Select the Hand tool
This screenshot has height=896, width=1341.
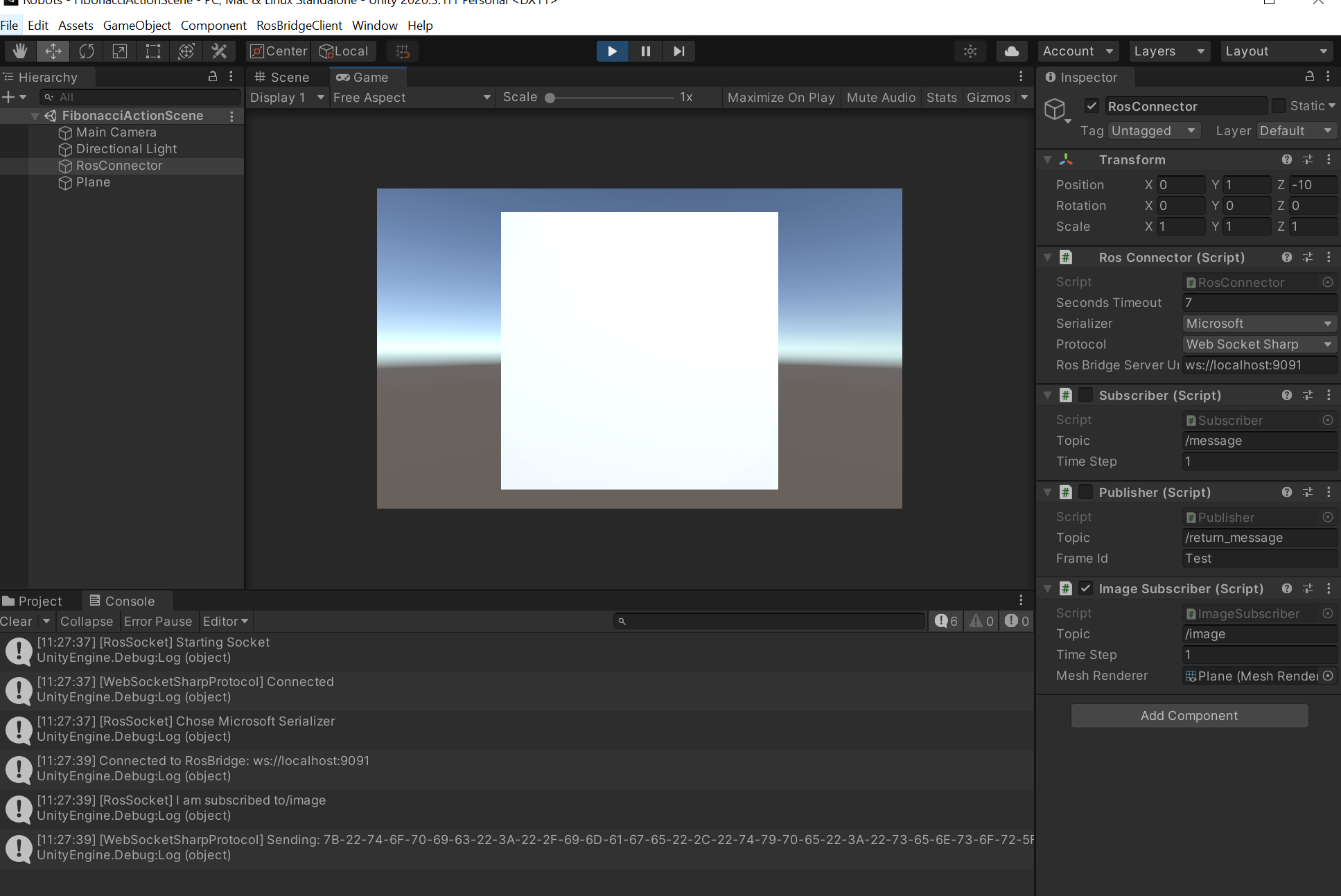pyautogui.click(x=19, y=51)
